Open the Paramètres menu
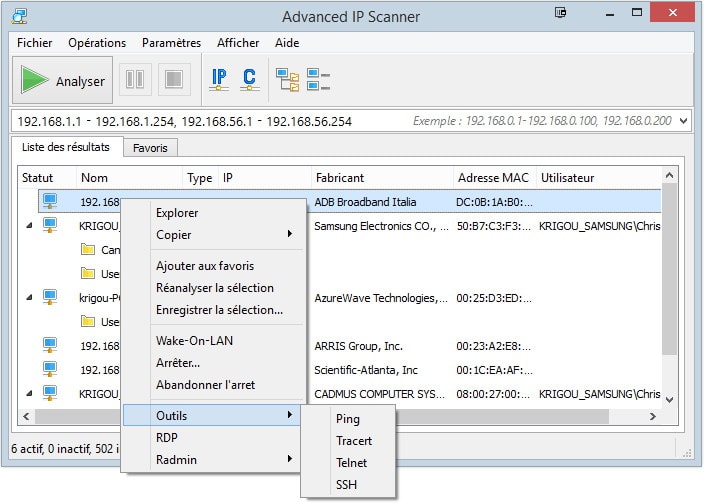 tap(172, 43)
